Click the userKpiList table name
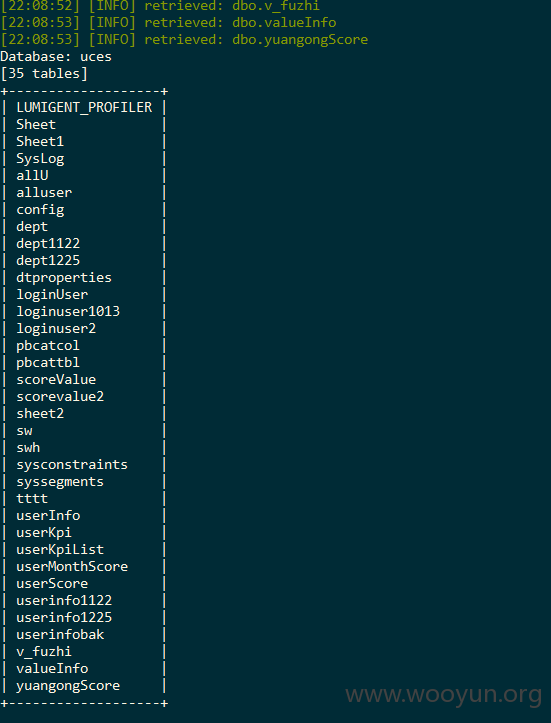Image resolution: width=551 pixels, height=723 pixels. [x=60, y=550]
